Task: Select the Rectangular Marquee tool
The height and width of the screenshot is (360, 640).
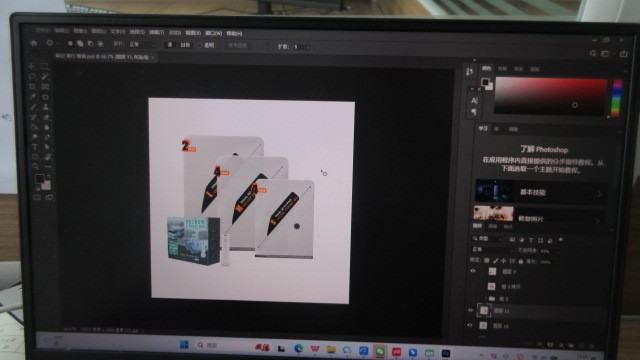Action: coord(45,66)
